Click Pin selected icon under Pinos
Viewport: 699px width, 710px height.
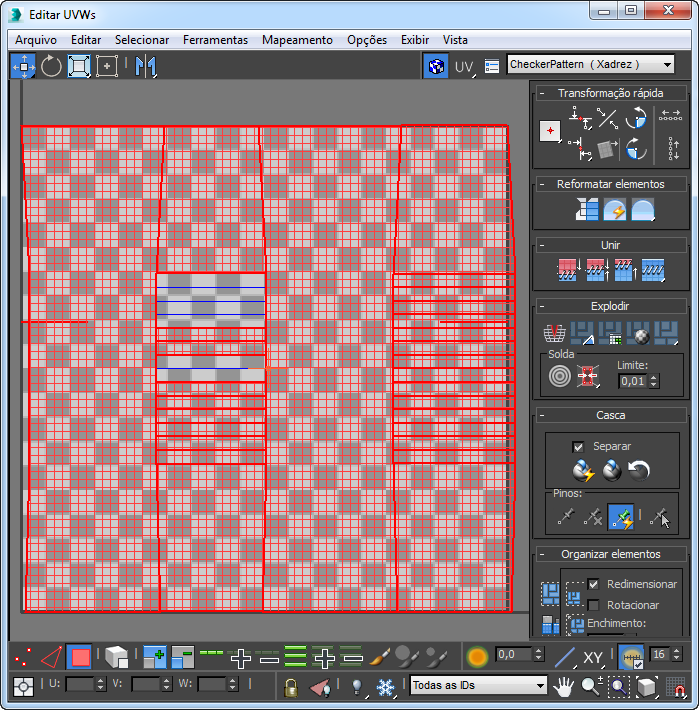click(566, 516)
